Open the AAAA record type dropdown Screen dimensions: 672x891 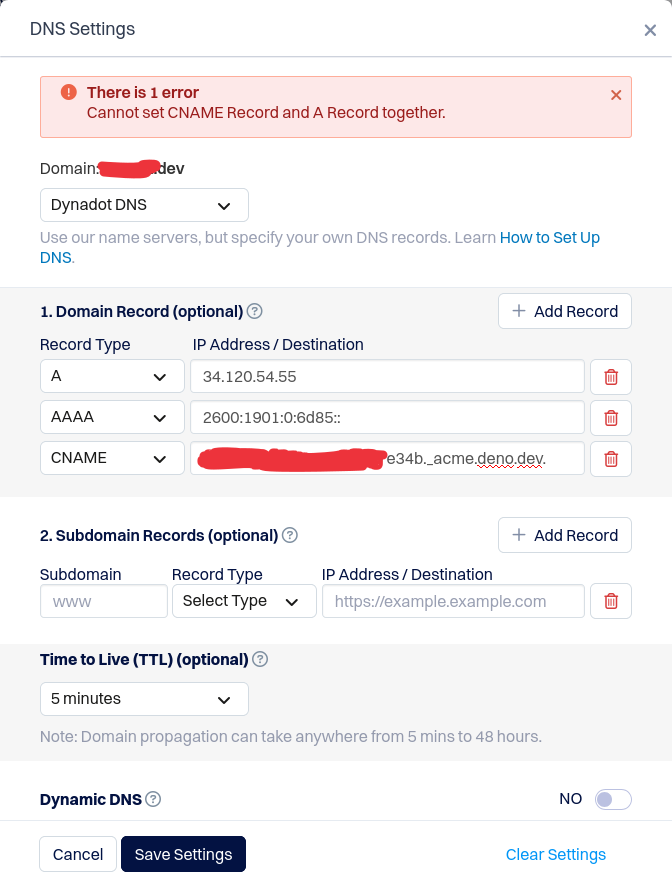tap(112, 417)
